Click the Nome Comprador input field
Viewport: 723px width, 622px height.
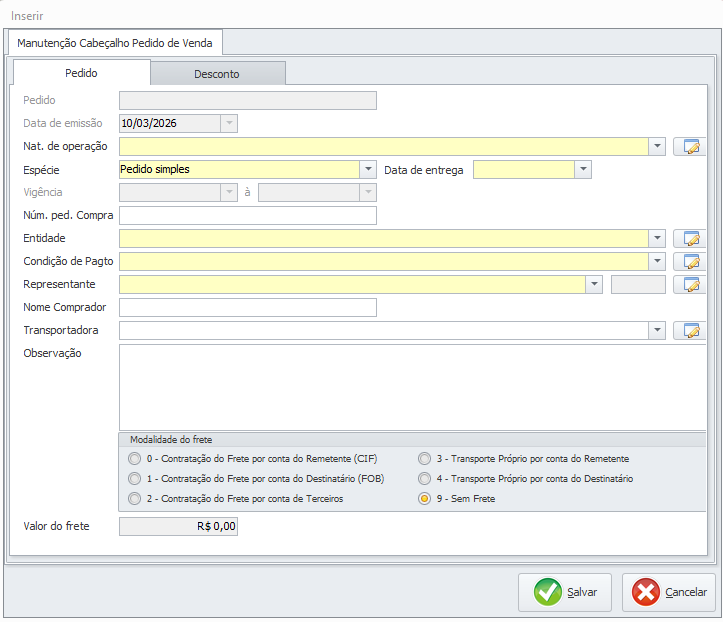coord(247,308)
